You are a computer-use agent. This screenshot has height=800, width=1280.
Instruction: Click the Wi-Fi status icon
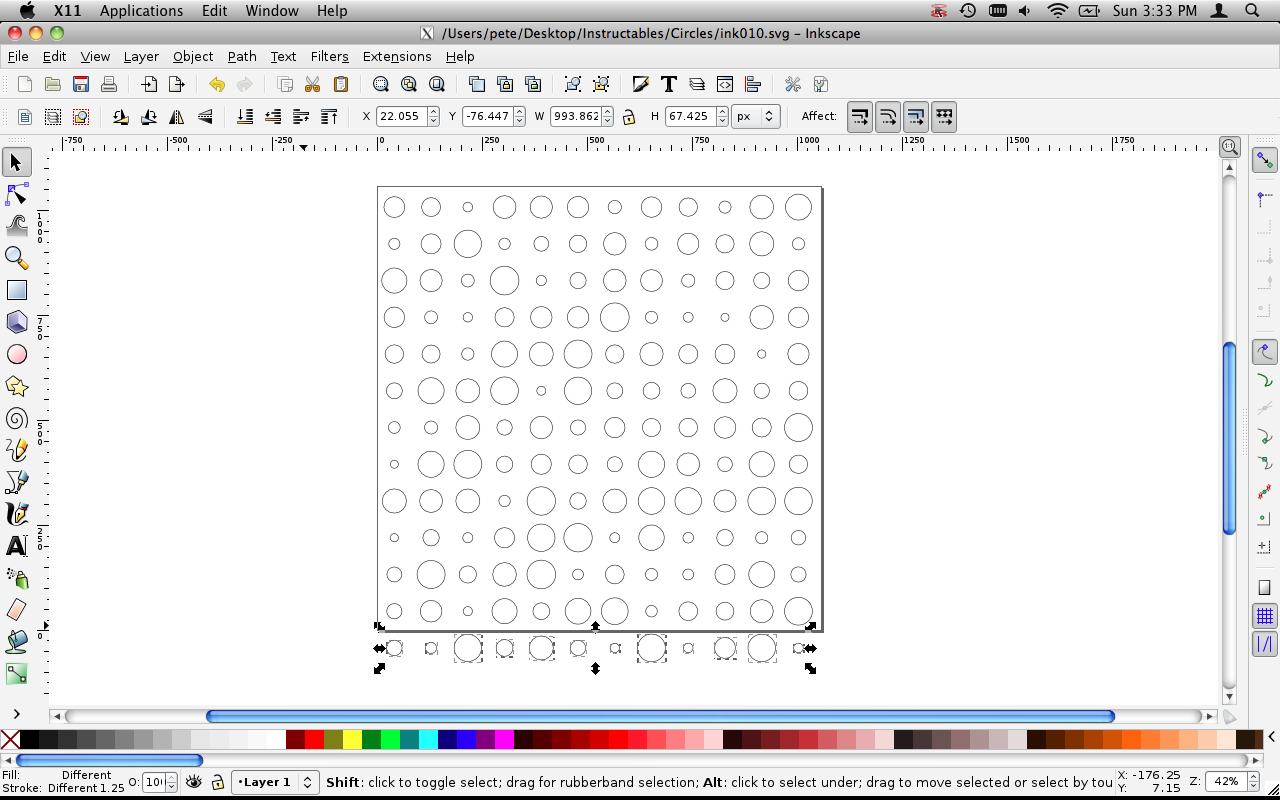coord(1058,11)
